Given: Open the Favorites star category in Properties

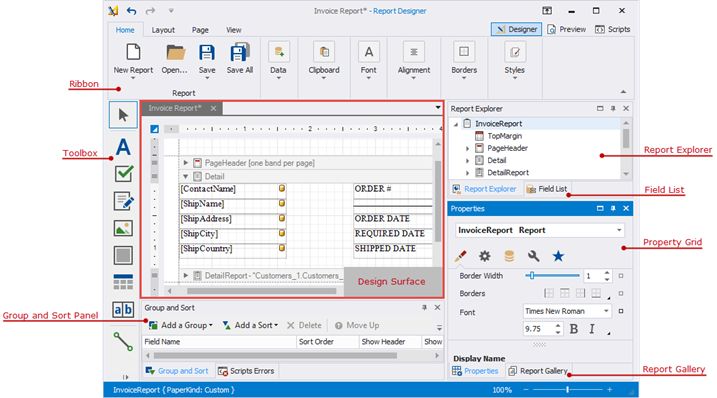Looking at the screenshot, I should (x=558, y=256).
